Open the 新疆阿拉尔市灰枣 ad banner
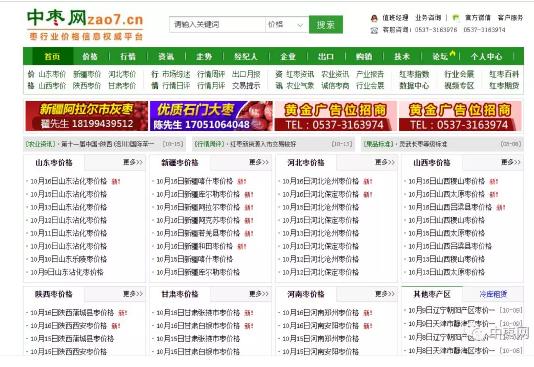Screen dimensions: 534x367 point(87,116)
